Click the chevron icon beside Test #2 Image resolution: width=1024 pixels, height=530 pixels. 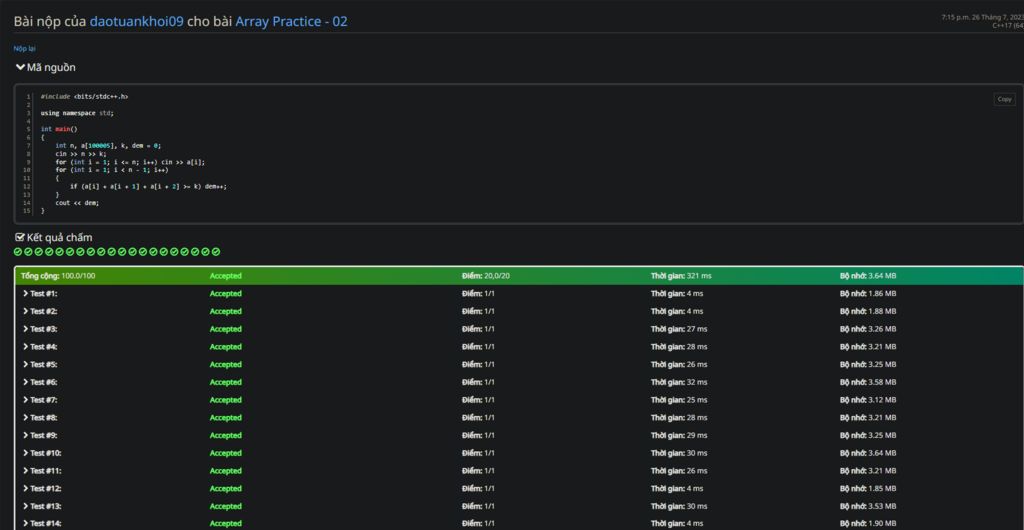click(x=25, y=311)
